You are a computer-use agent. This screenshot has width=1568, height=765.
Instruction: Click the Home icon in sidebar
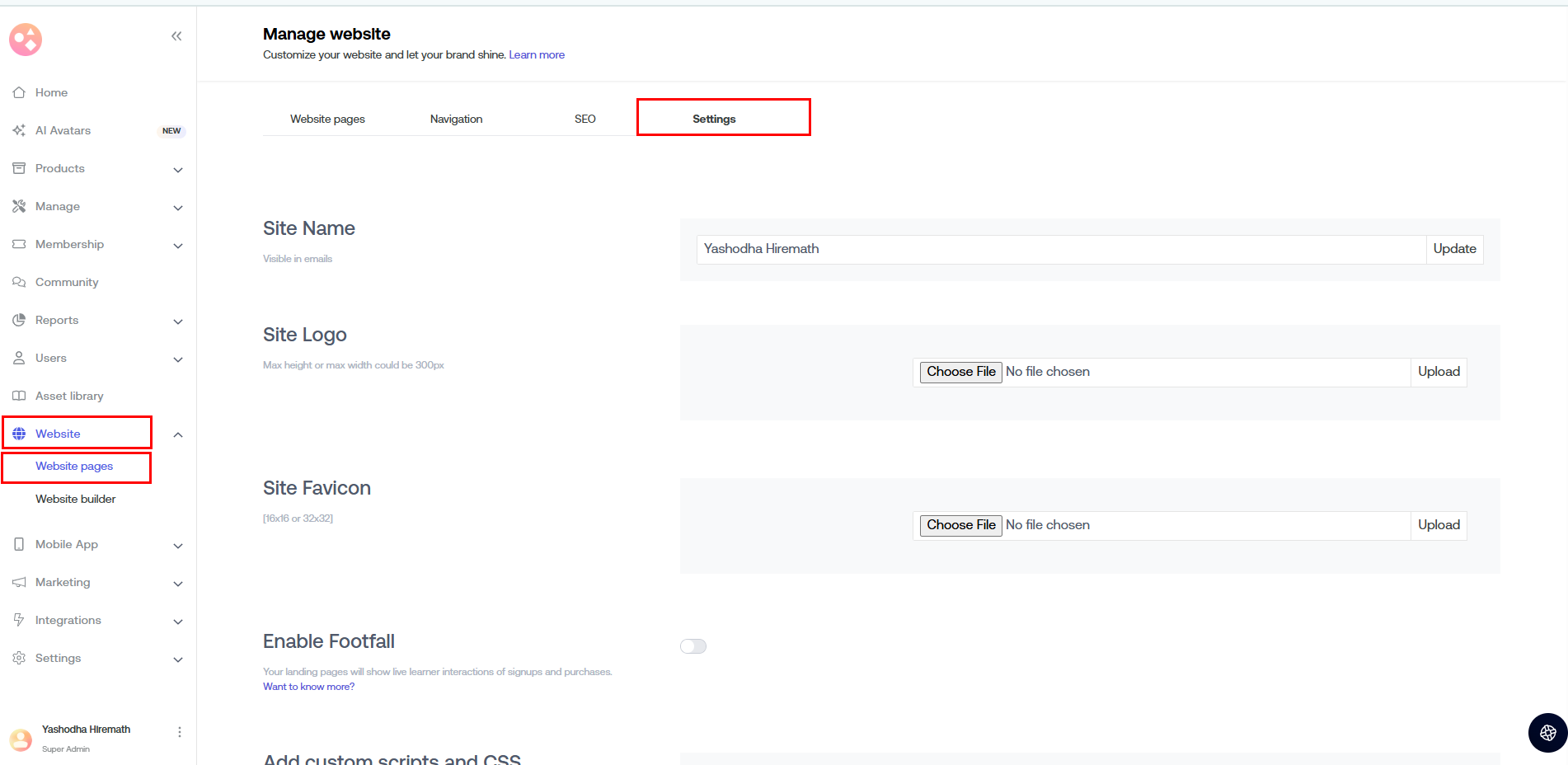(19, 92)
